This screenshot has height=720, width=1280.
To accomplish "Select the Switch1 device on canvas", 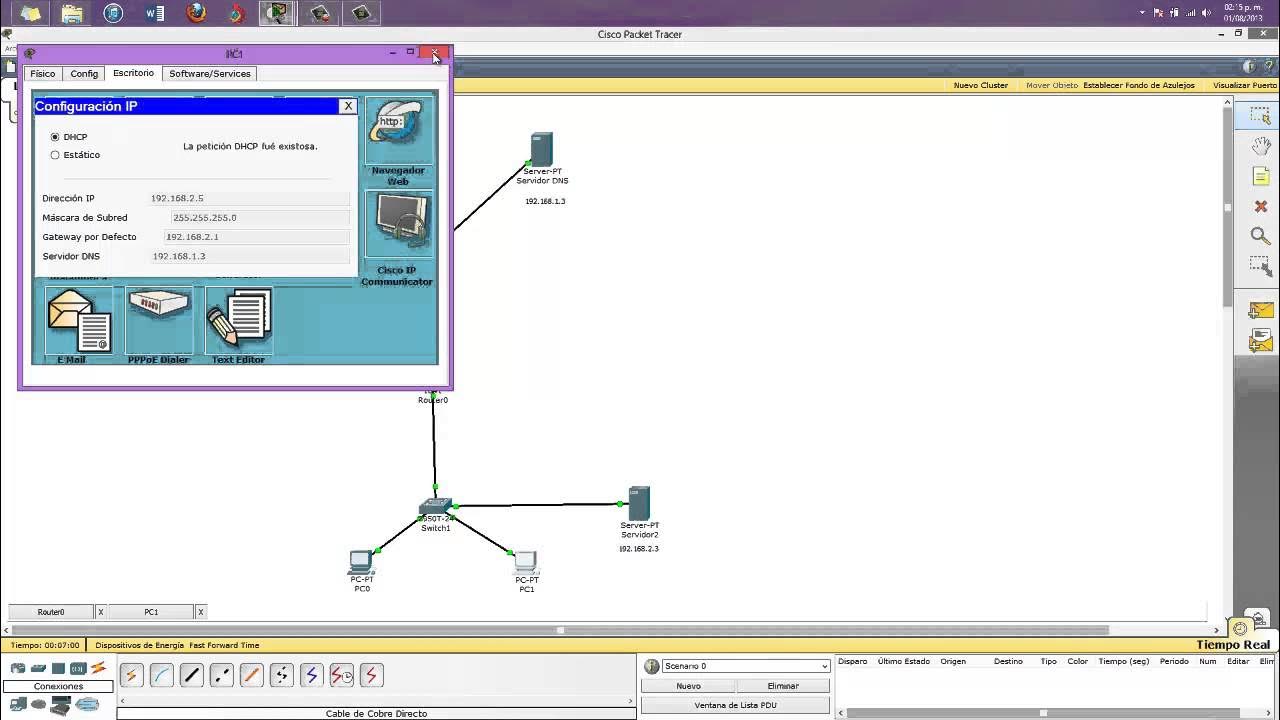I will click(x=435, y=506).
